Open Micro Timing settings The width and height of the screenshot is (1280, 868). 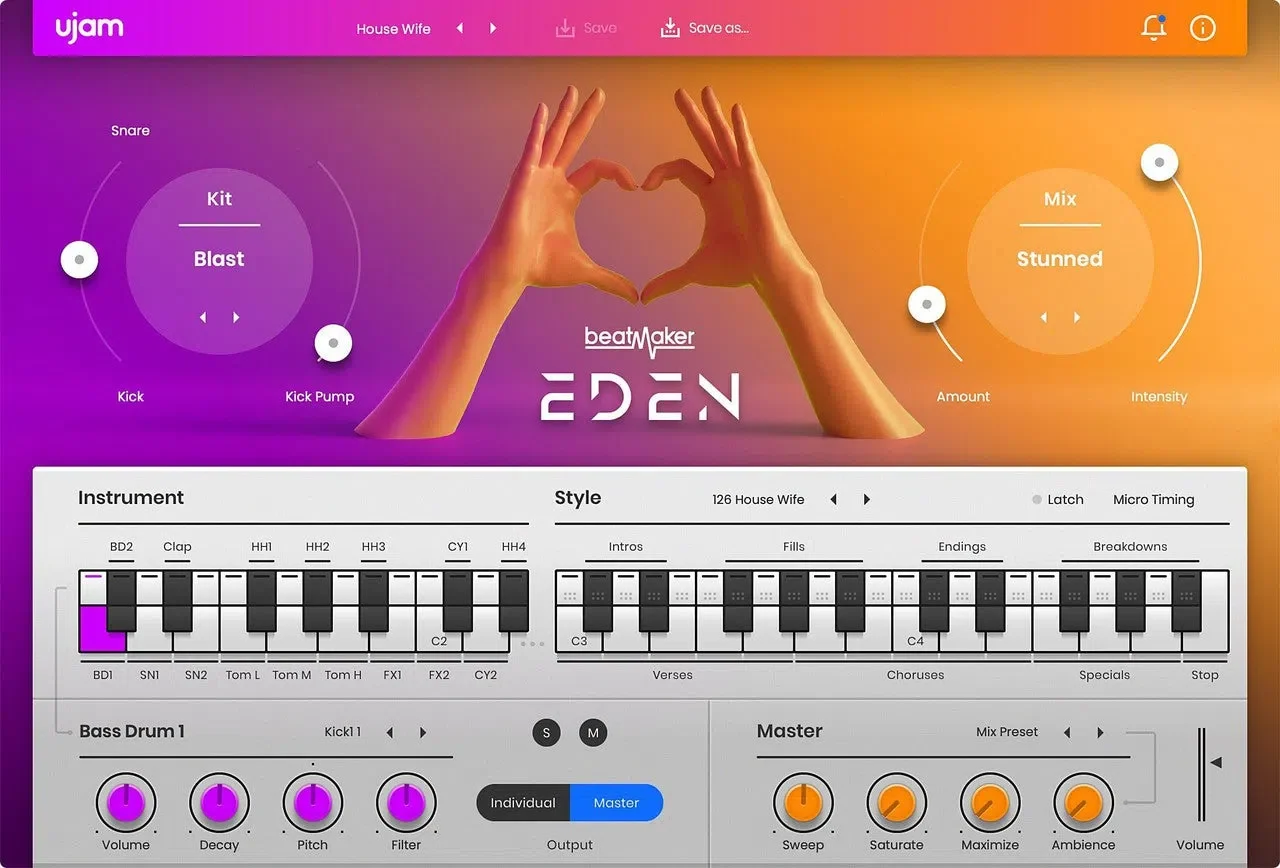1153,499
